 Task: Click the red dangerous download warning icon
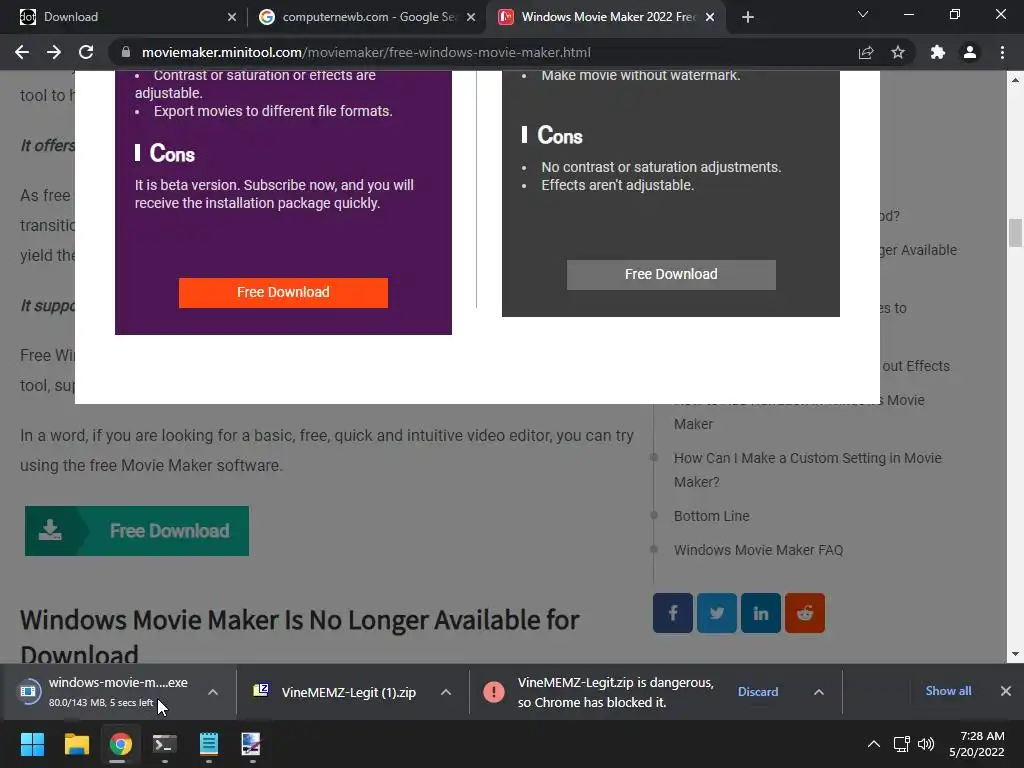[x=494, y=692]
